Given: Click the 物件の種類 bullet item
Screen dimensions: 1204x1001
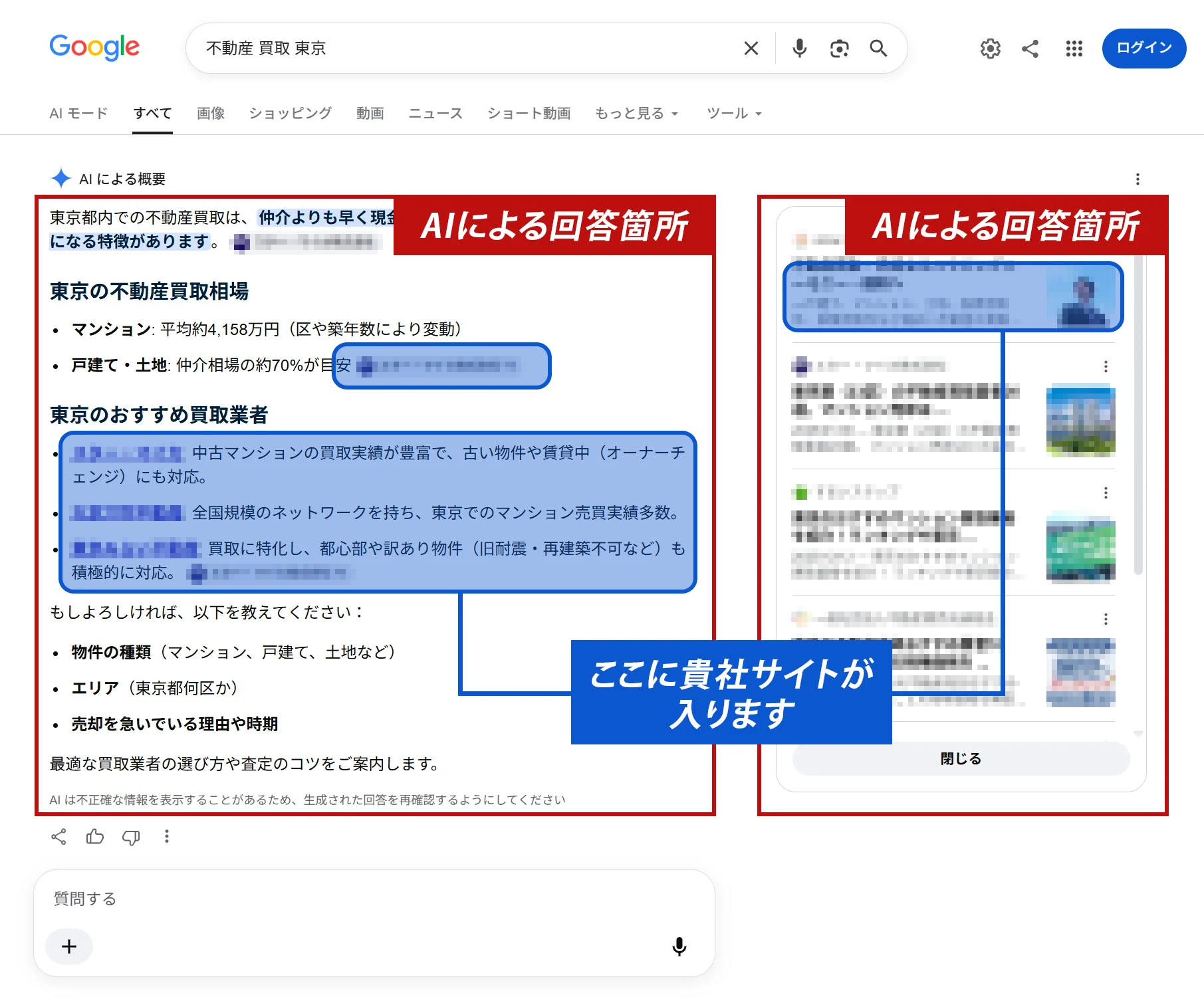Looking at the screenshot, I should pos(233,652).
